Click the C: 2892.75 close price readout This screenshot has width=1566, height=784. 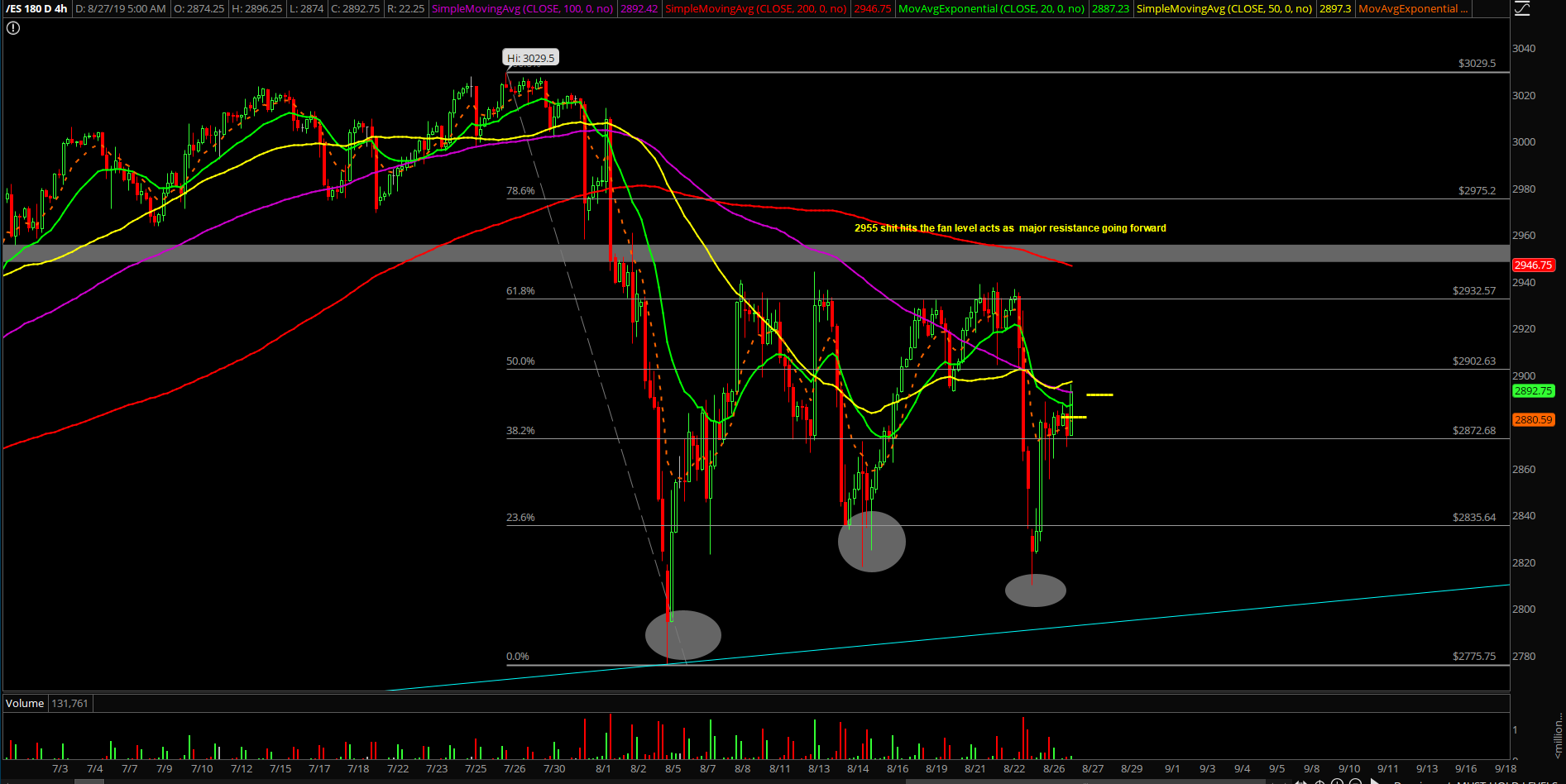356,9
